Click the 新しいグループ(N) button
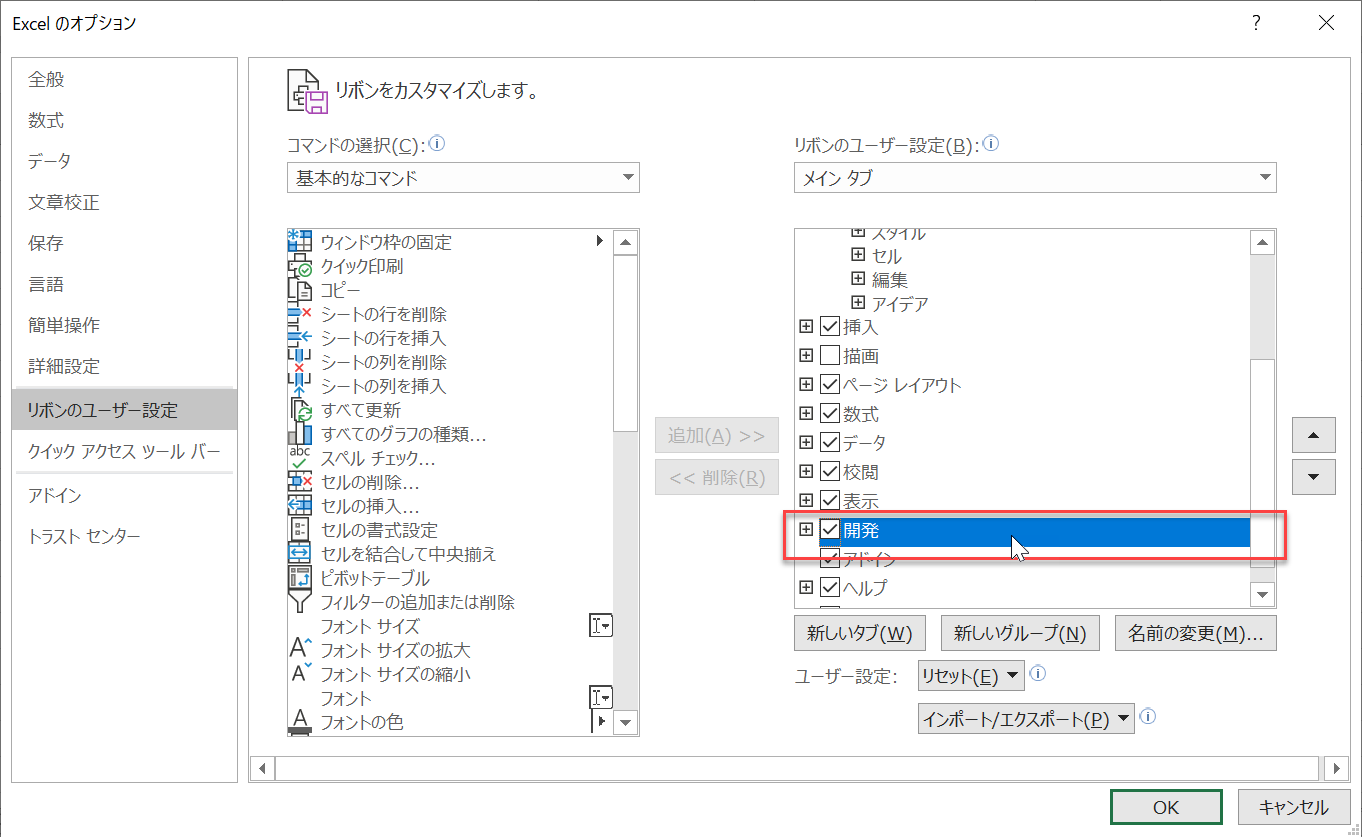This screenshot has width=1362, height=837. pyautogui.click(x=1020, y=633)
